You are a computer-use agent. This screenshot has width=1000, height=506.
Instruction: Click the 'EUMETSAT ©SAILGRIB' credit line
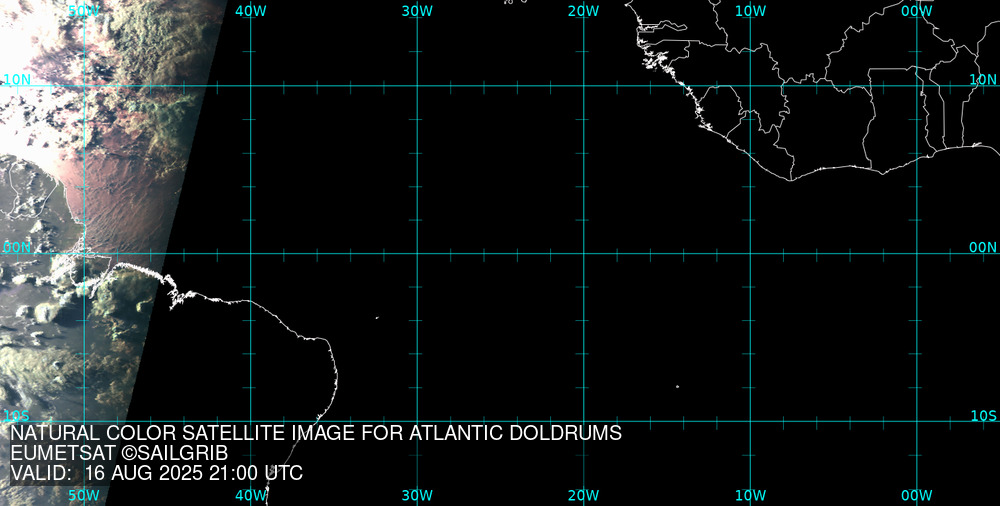[x=119, y=453]
